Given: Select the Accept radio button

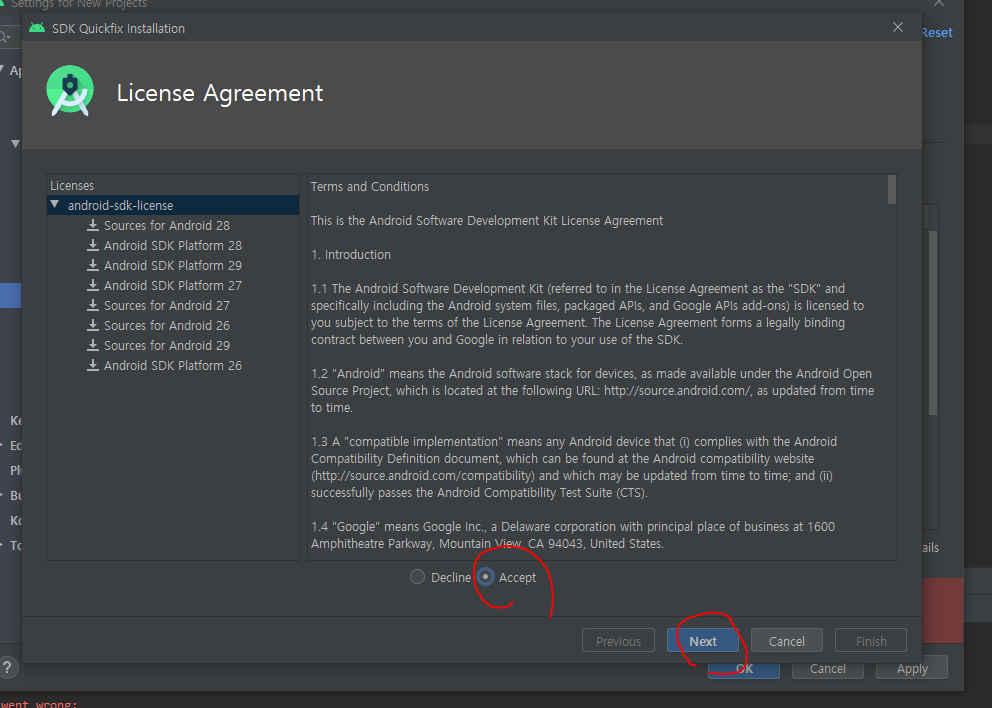Looking at the screenshot, I should pos(485,577).
